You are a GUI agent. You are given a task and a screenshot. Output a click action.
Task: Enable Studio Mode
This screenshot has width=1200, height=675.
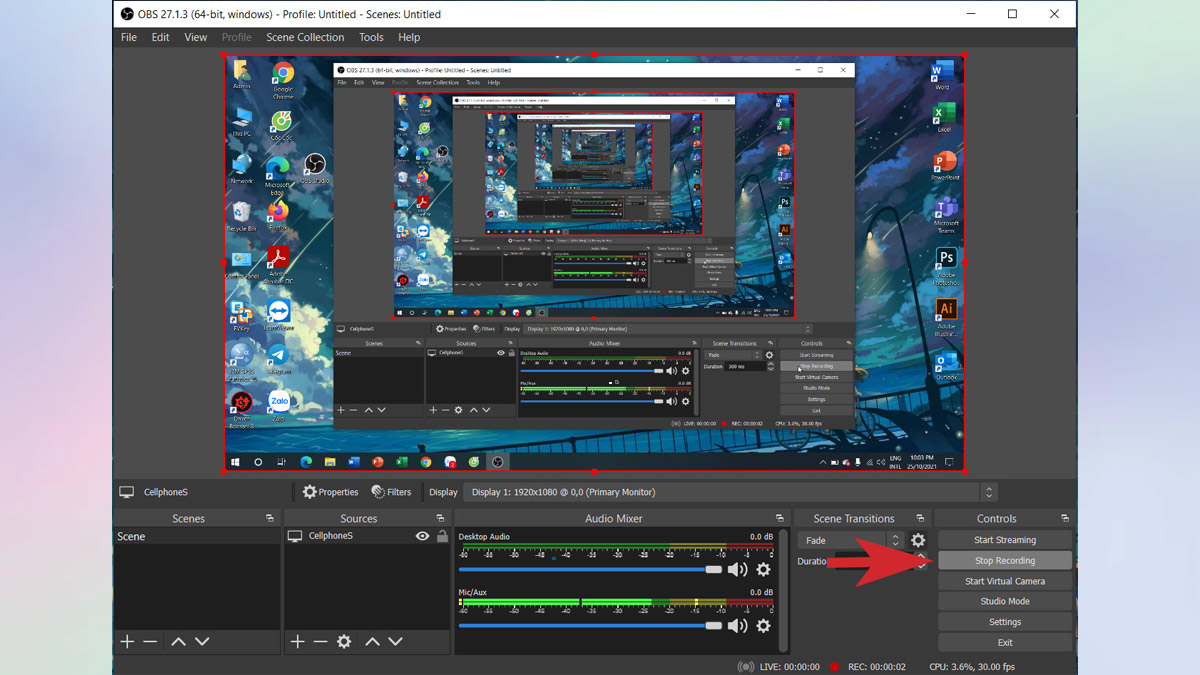click(x=1005, y=601)
